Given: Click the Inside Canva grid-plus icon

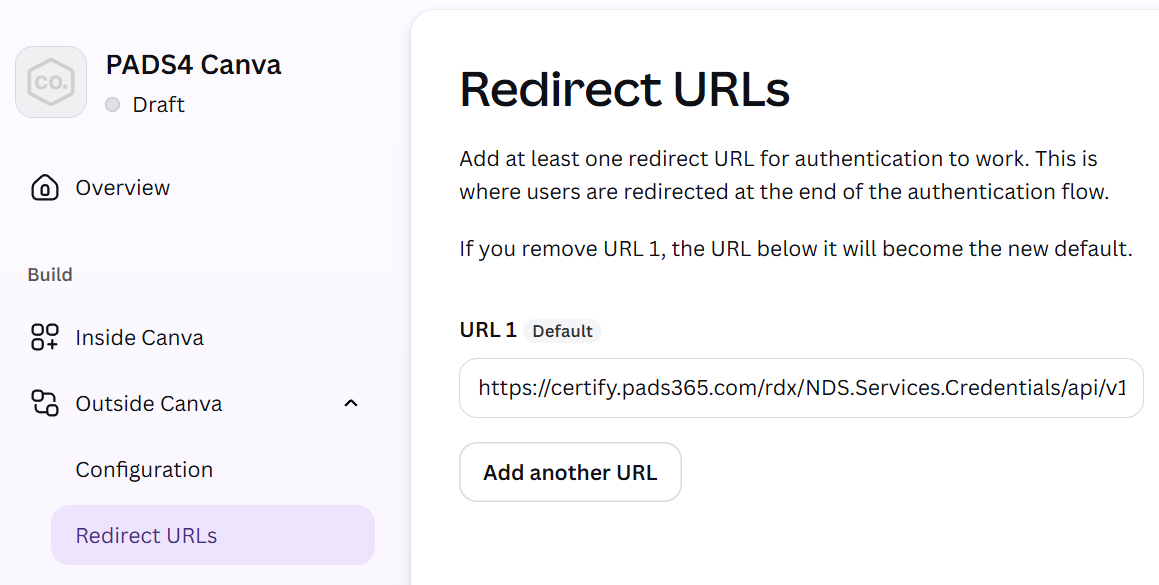Looking at the screenshot, I should (44, 337).
